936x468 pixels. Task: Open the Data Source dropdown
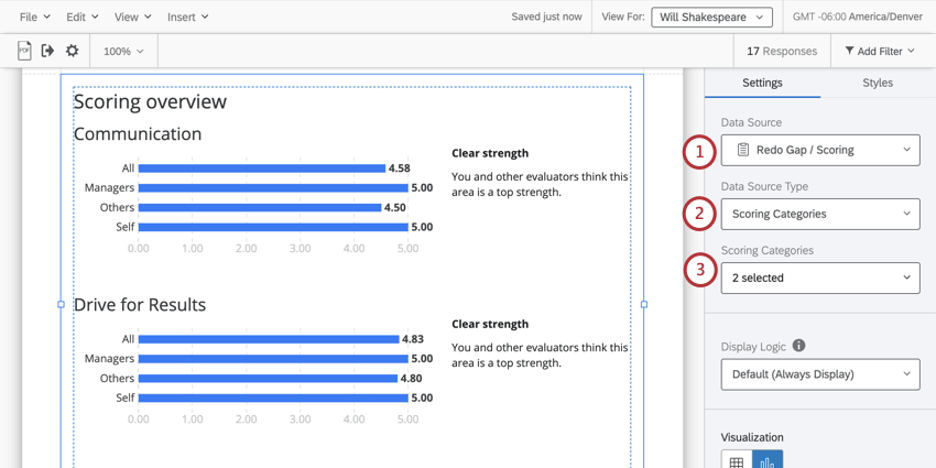(820, 150)
